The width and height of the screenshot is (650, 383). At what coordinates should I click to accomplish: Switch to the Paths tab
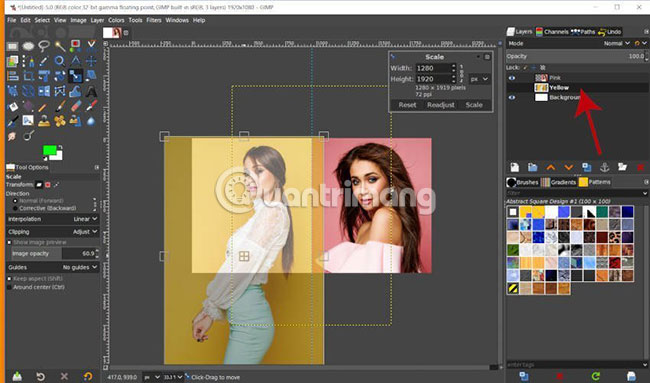pyautogui.click(x=583, y=32)
